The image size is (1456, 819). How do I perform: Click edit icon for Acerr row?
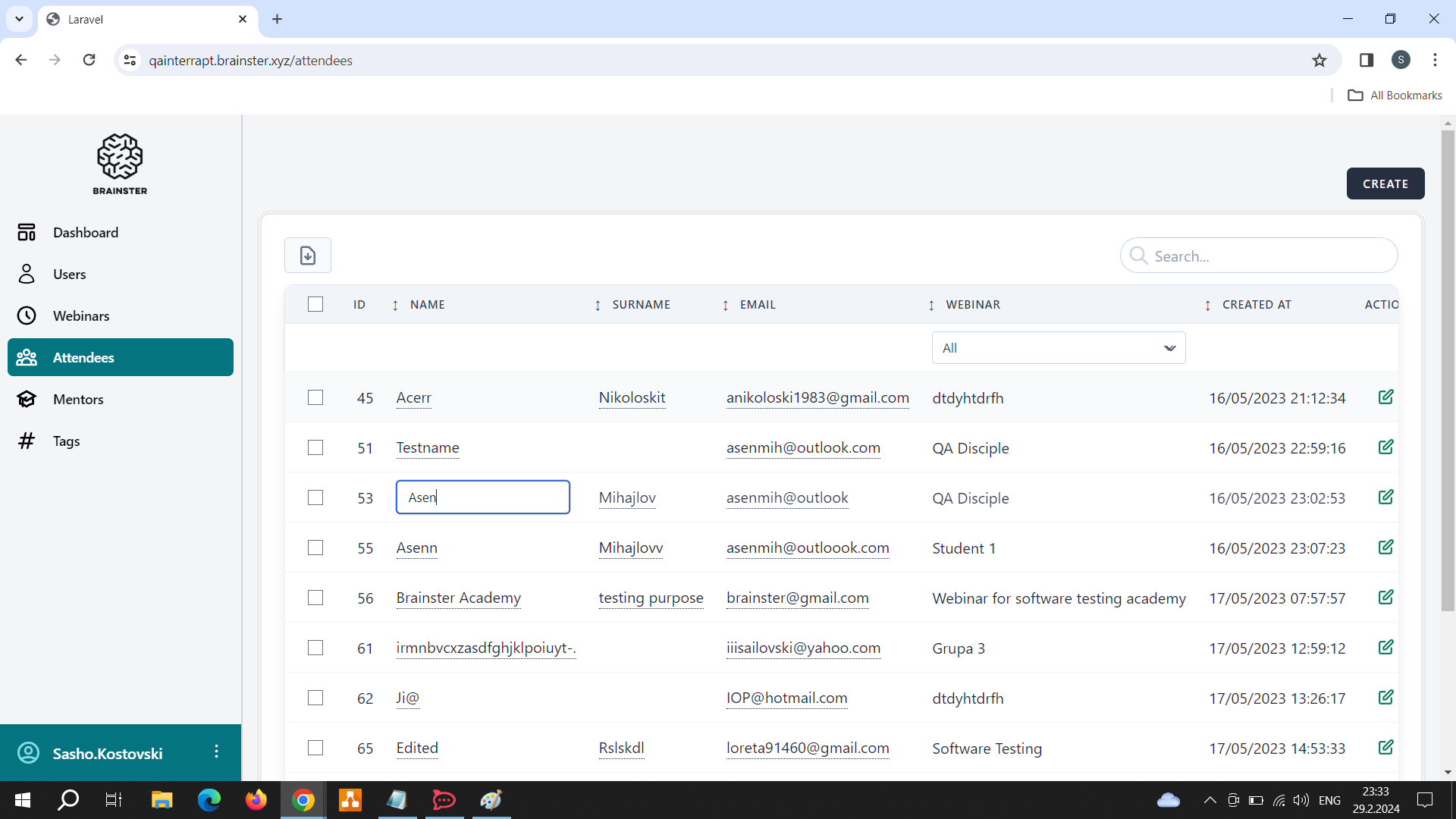[1385, 397]
